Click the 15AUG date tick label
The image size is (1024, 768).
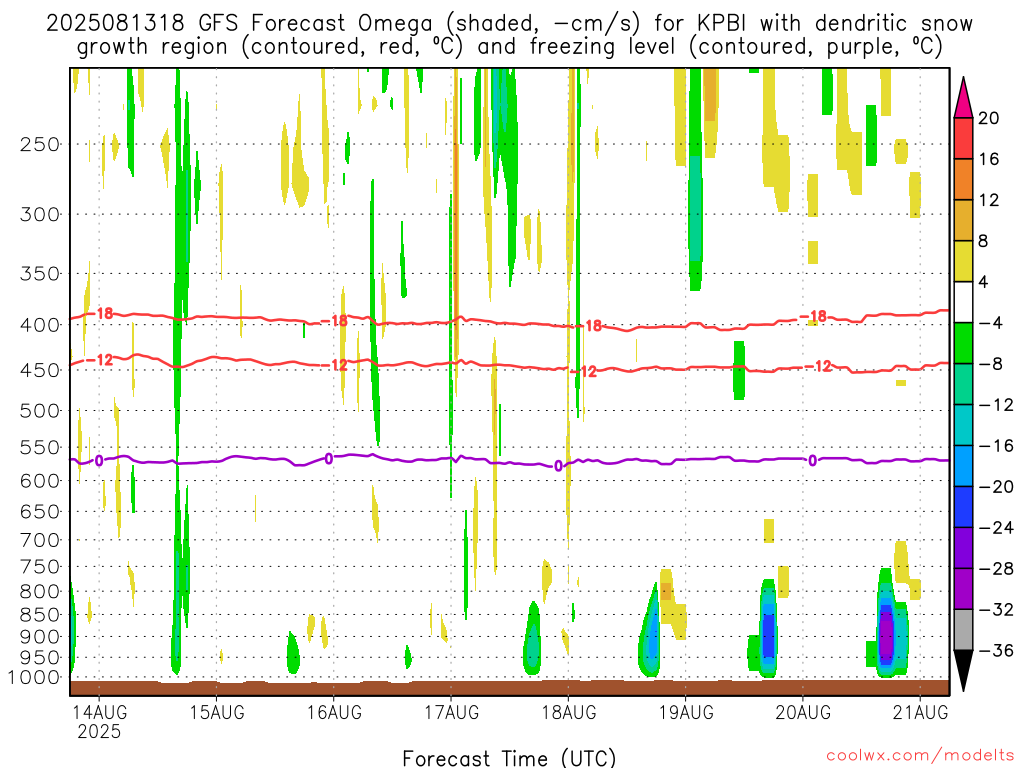tap(217, 712)
